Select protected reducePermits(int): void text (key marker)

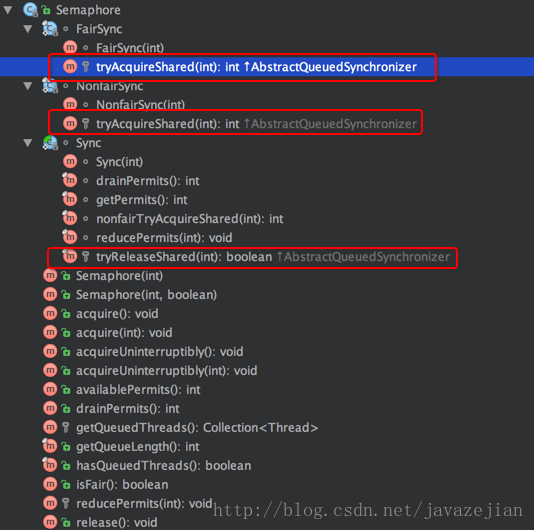pos(144,503)
